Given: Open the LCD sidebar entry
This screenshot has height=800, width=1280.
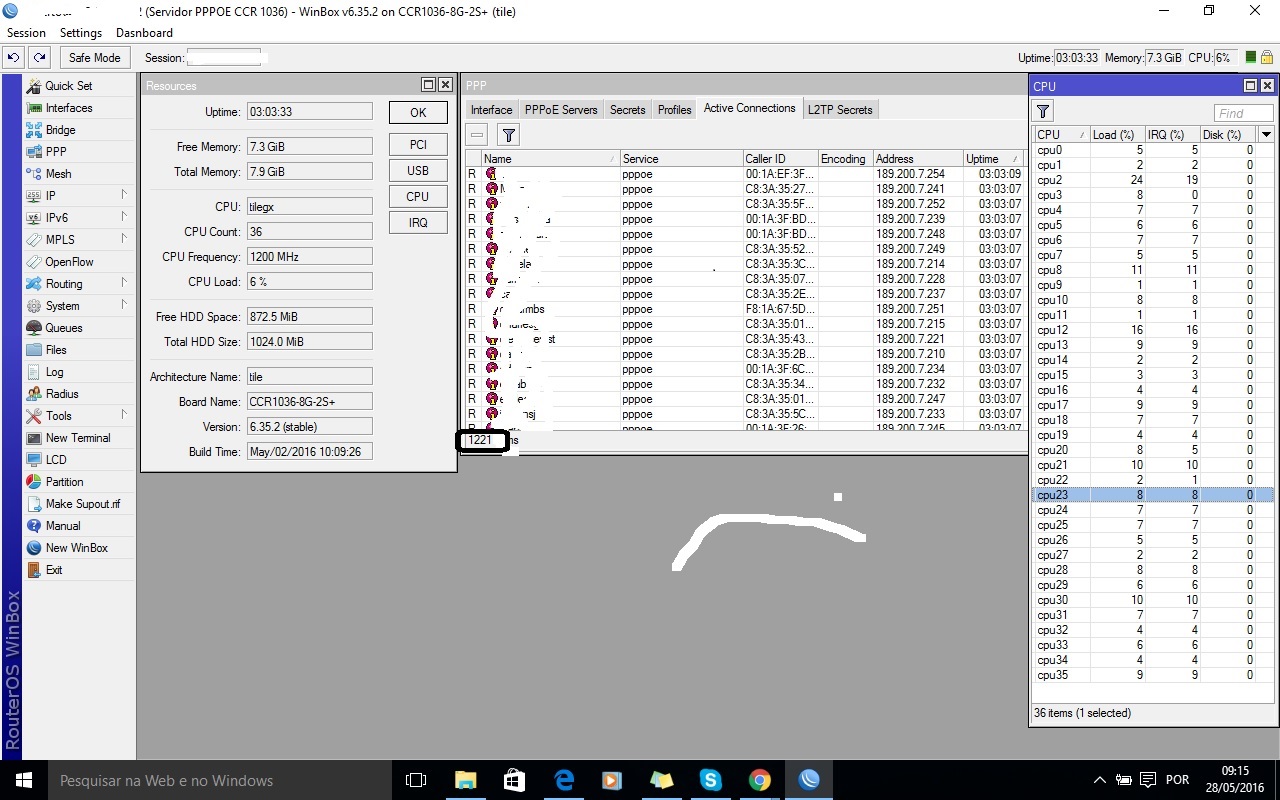Looking at the screenshot, I should (56, 460).
